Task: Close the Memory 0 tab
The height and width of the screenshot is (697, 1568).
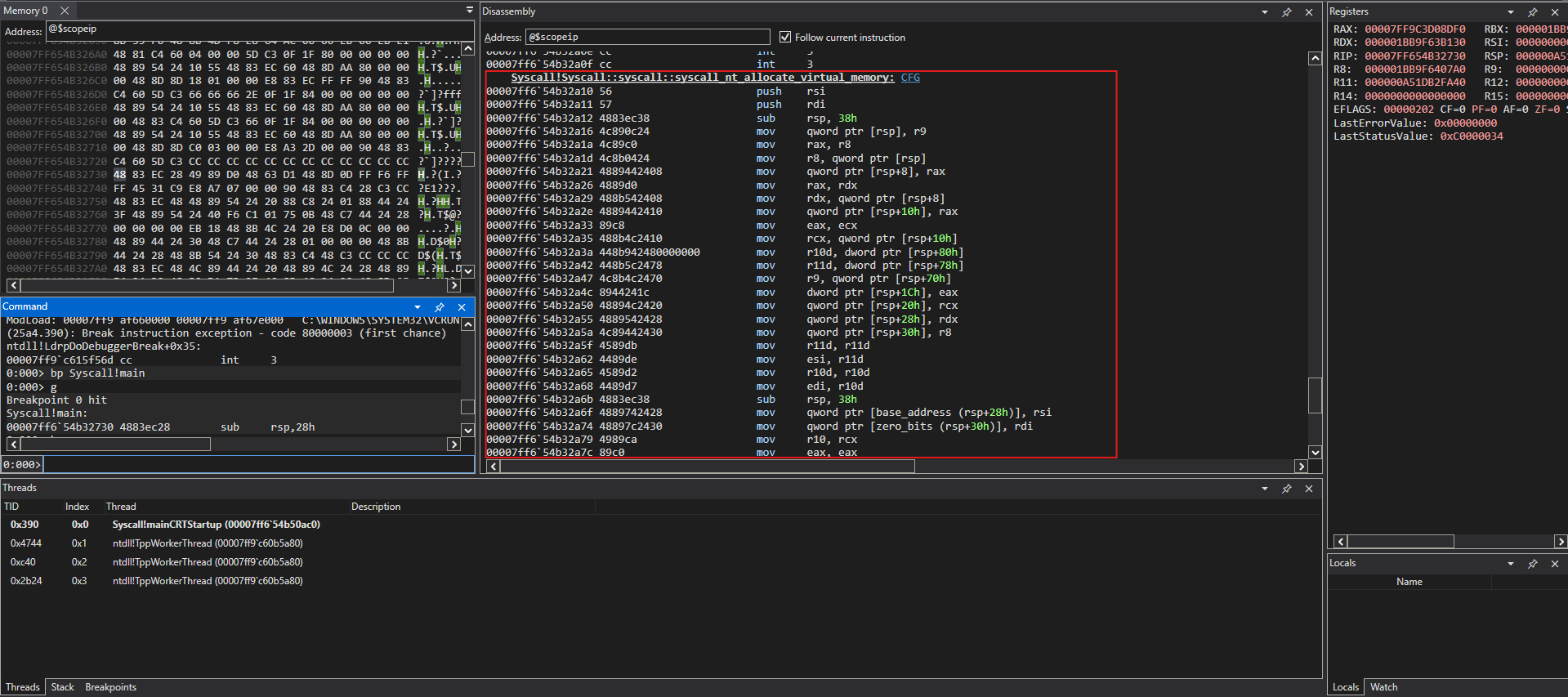Action: 65,11
